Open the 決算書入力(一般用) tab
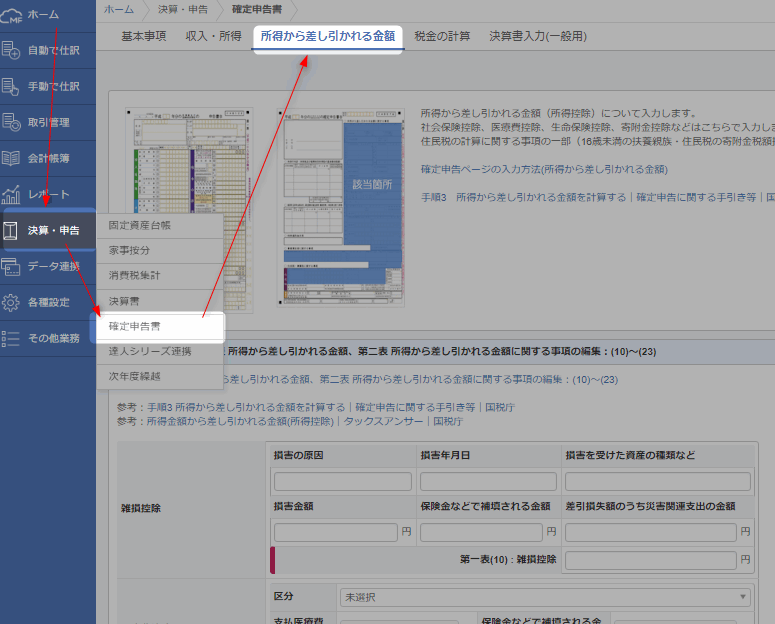Viewport: 775px width, 624px height. click(x=537, y=36)
